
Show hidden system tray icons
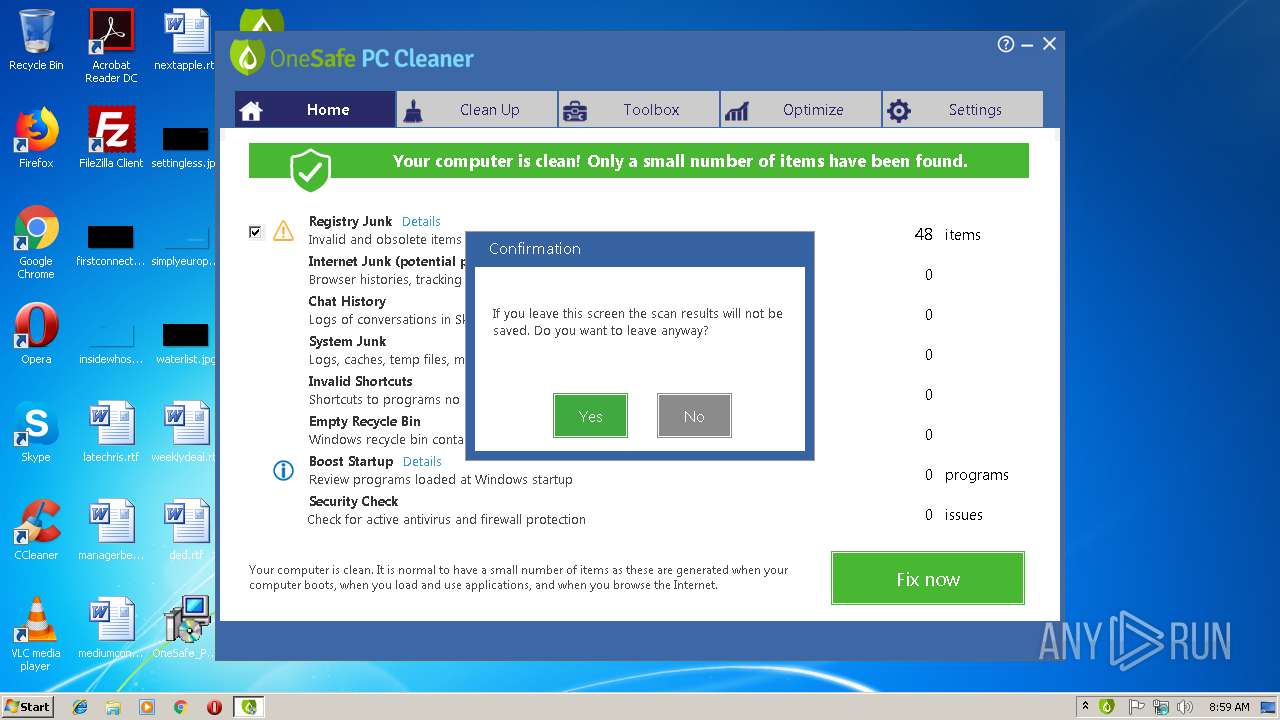pos(1086,706)
